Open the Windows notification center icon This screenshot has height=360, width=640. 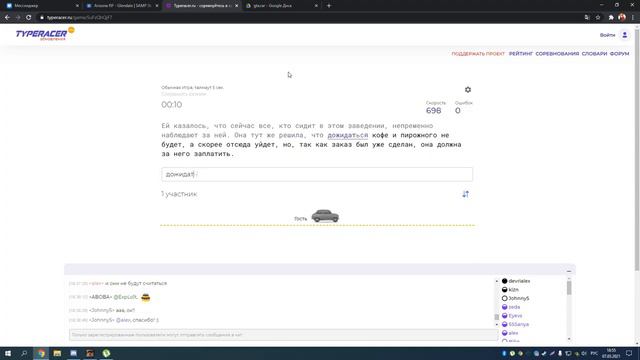pos(629,353)
